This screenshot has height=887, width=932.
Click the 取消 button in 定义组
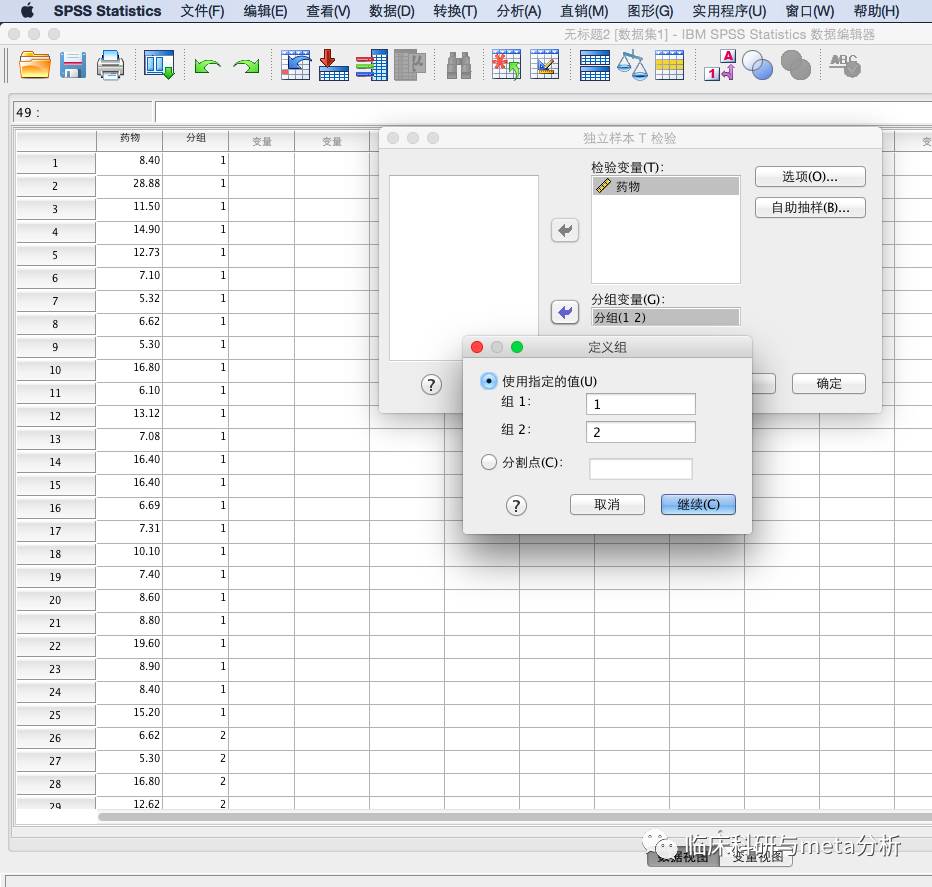point(607,505)
